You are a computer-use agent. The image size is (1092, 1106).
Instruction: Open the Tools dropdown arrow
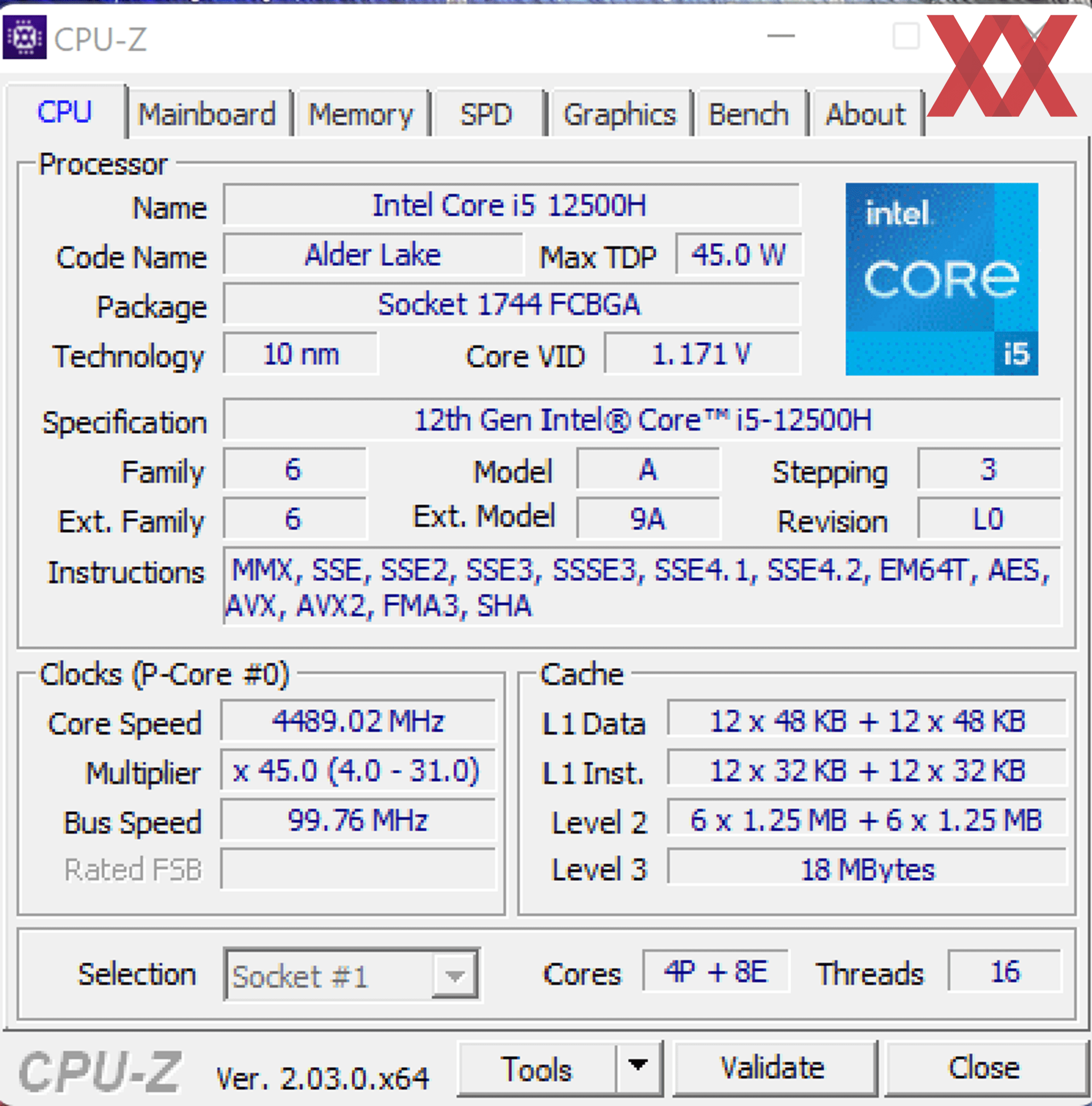638,1067
